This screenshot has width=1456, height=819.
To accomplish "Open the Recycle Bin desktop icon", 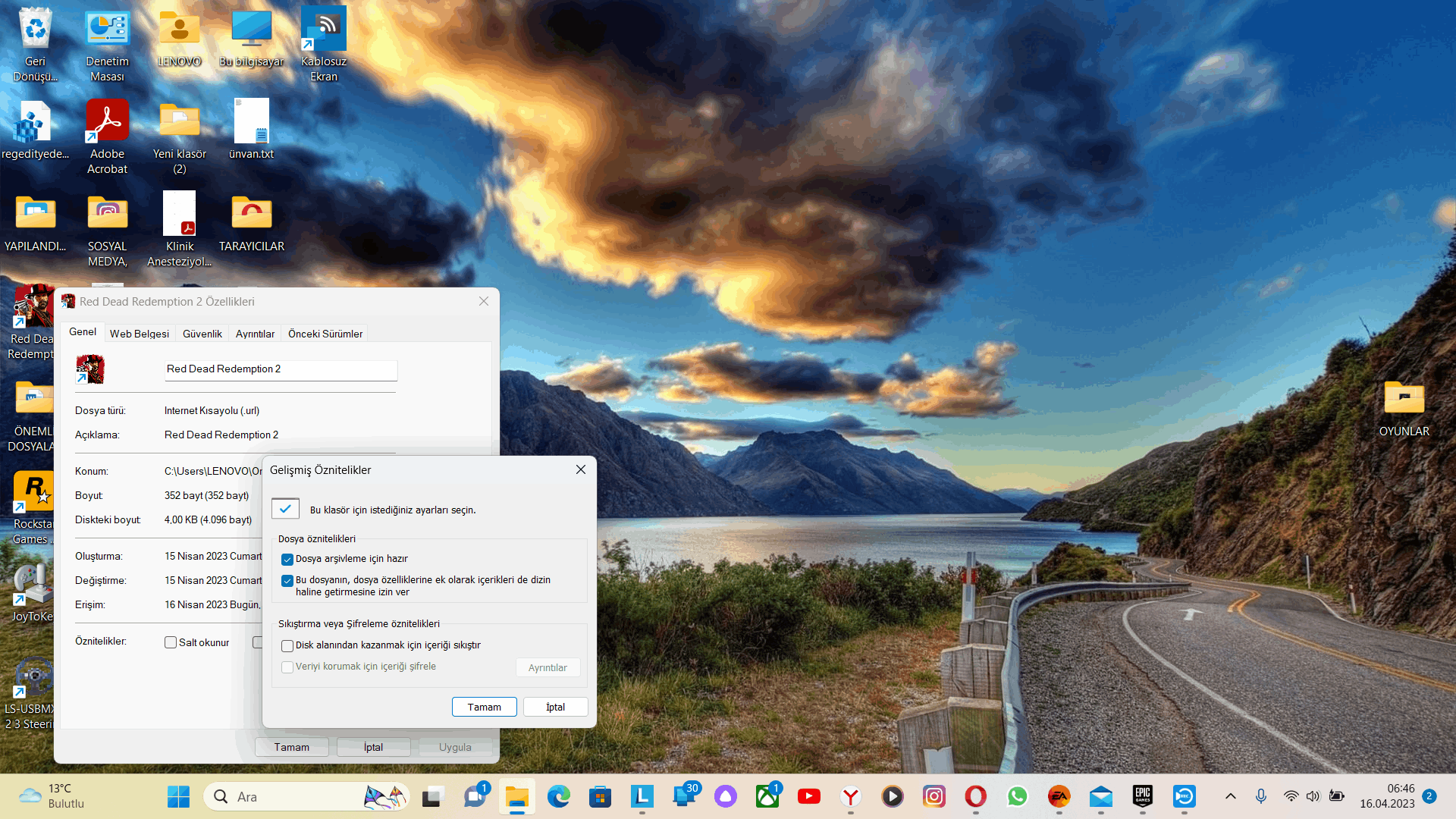I will click(x=36, y=45).
